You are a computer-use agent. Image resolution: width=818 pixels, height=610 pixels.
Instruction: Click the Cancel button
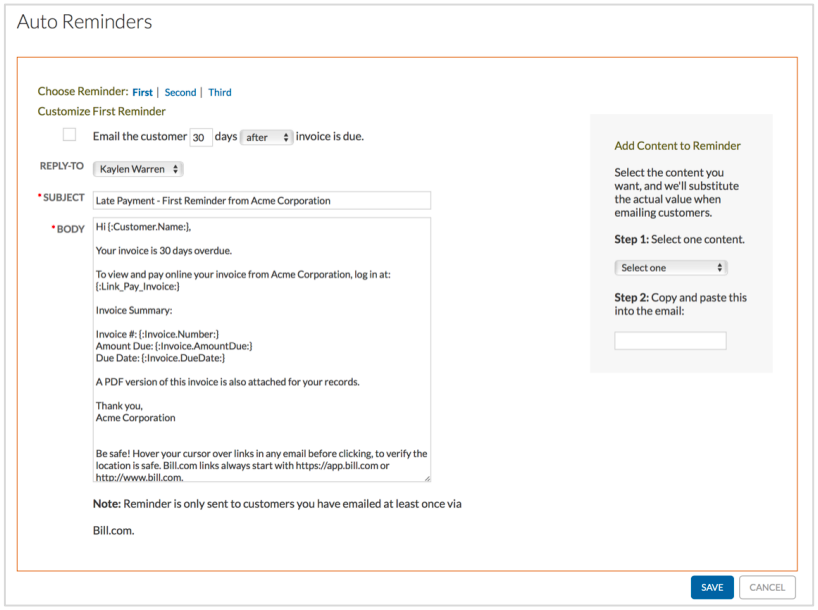click(x=767, y=587)
